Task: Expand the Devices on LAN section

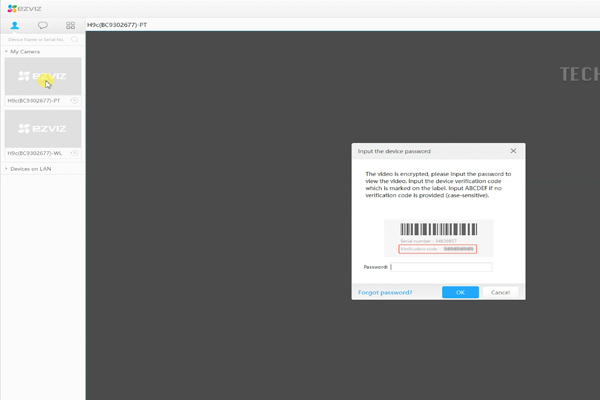Action: click(5, 169)
